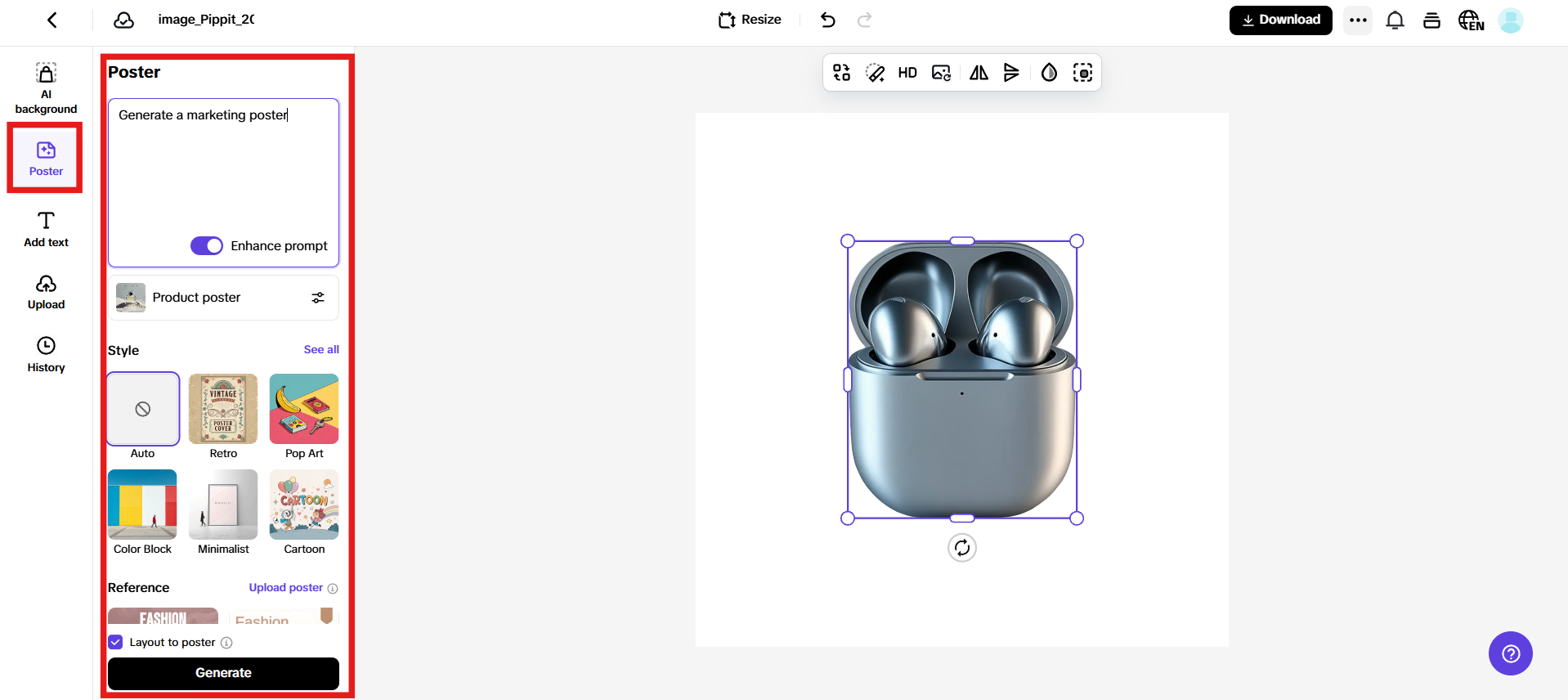This screenshot has width=1568, height=700.
Task: Click the first icon in the image toolbar
Action: pos(841,73)
